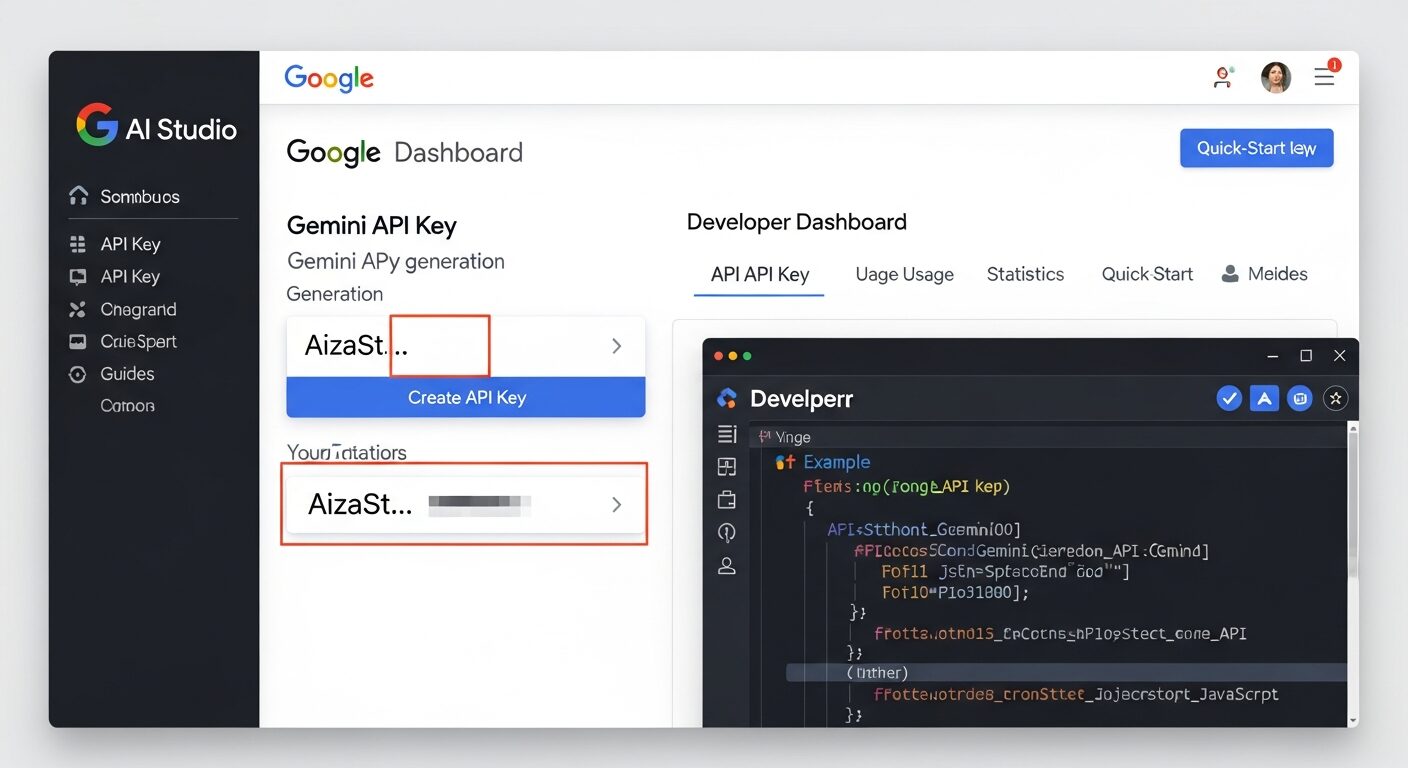Click the star icon in Develperr toolbar
The image size is (1408, 768).
click(x=1335, y=399)
